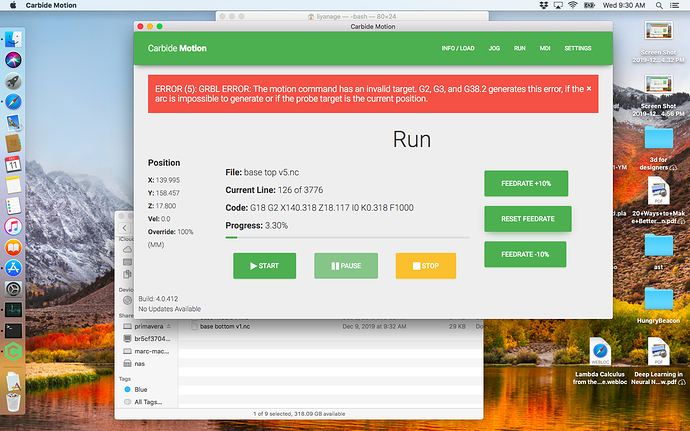Open Notes icon in the Dock
The image size is (690, 431).
[x=13, y=185]
